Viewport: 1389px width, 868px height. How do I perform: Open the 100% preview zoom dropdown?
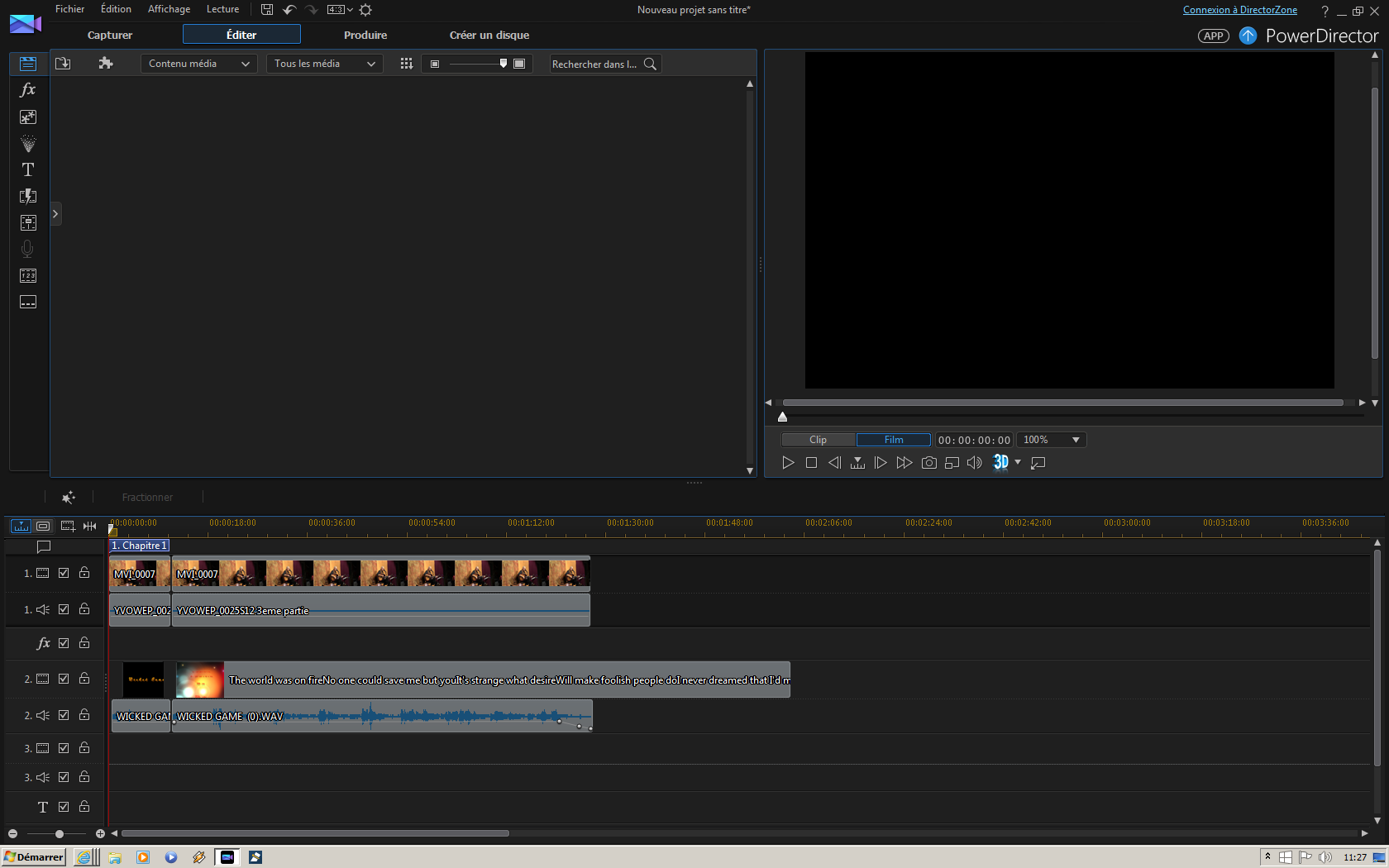click(1051, 440)
